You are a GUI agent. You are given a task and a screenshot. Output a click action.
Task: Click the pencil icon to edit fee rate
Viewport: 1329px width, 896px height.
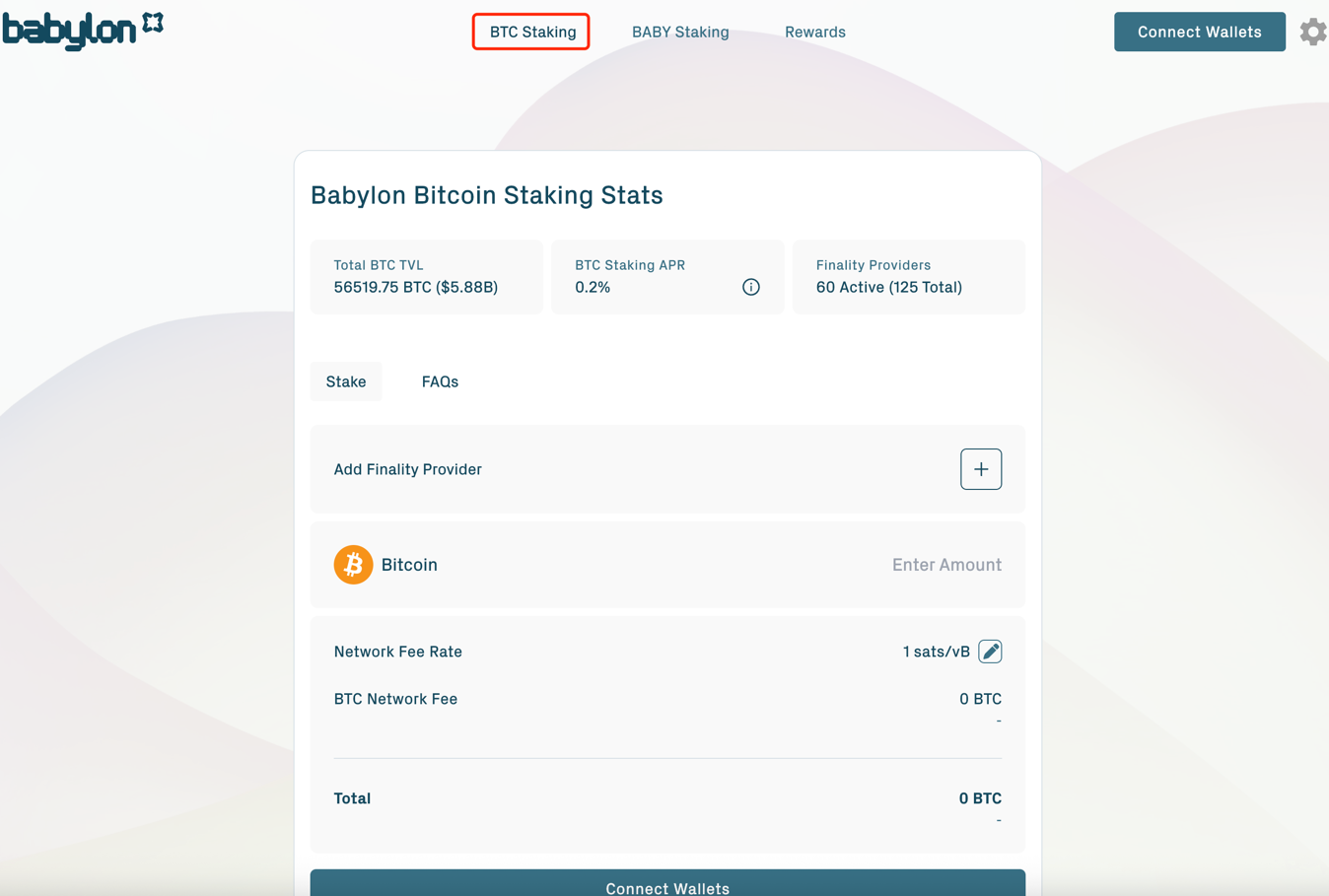(990, 651)
